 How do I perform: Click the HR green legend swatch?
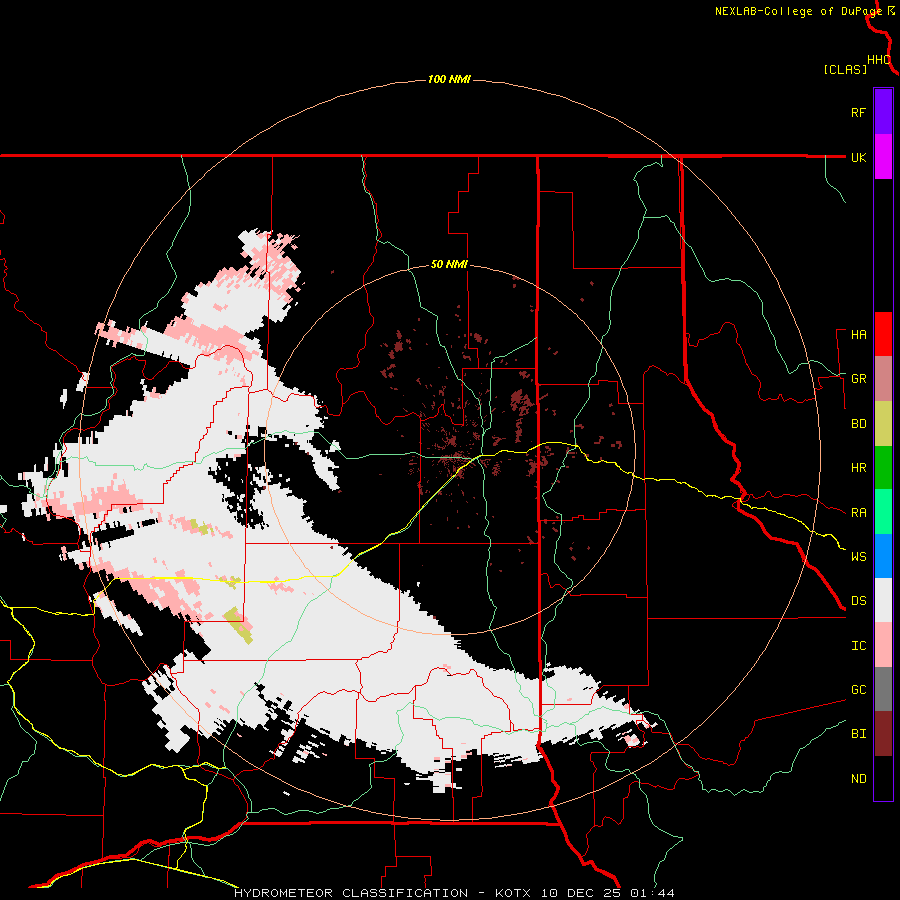click(x=883, y=468)
